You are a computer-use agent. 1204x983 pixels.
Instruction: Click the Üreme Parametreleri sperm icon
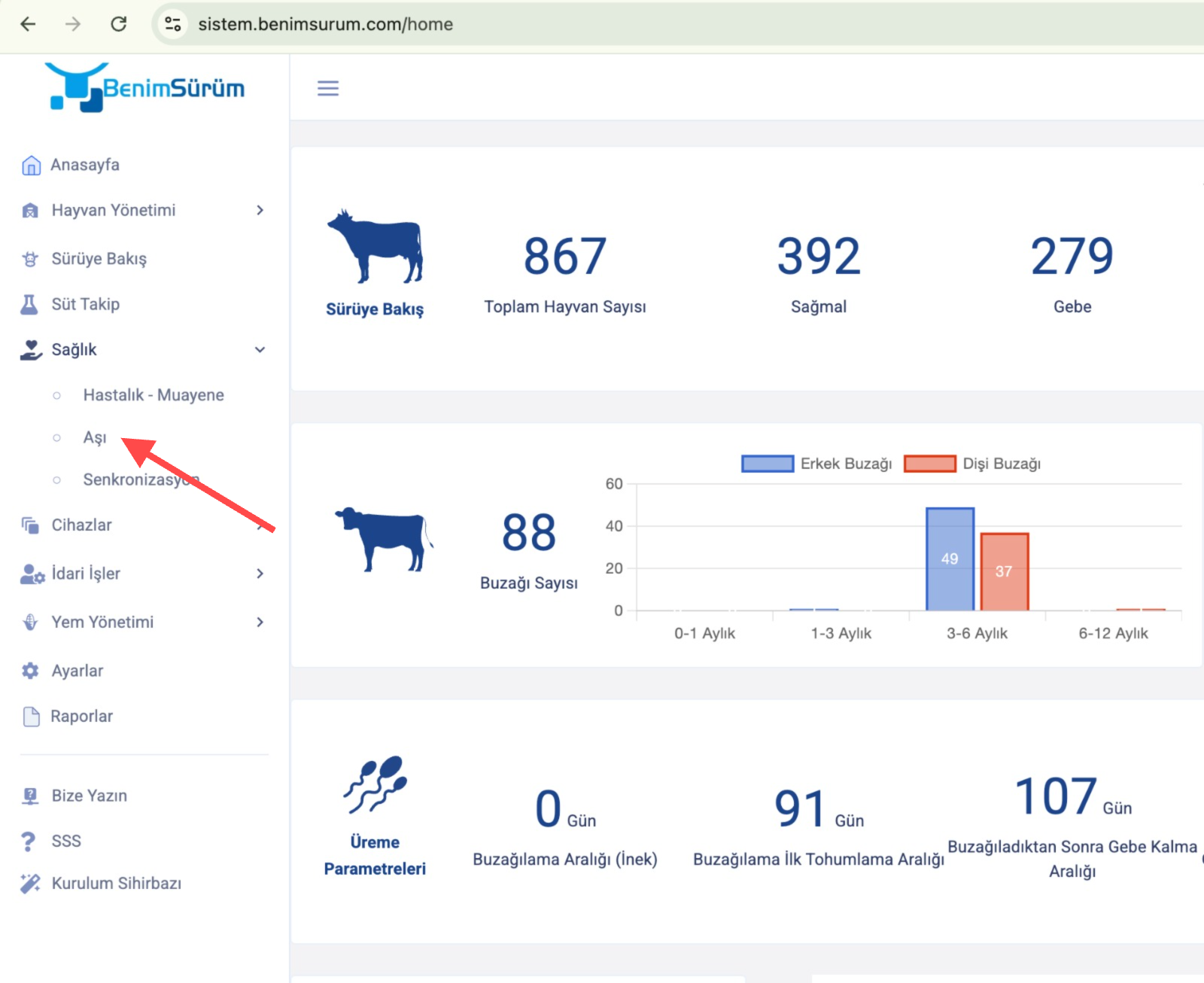tap(375, 785)
